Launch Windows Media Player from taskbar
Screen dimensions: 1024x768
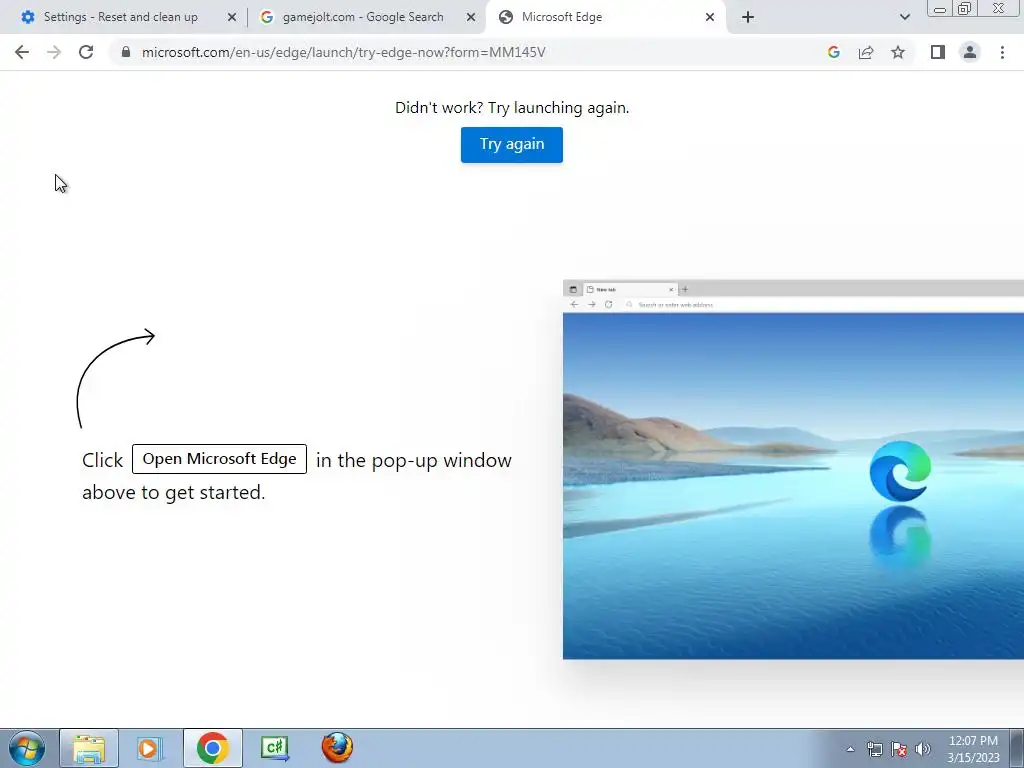[150, 748]
